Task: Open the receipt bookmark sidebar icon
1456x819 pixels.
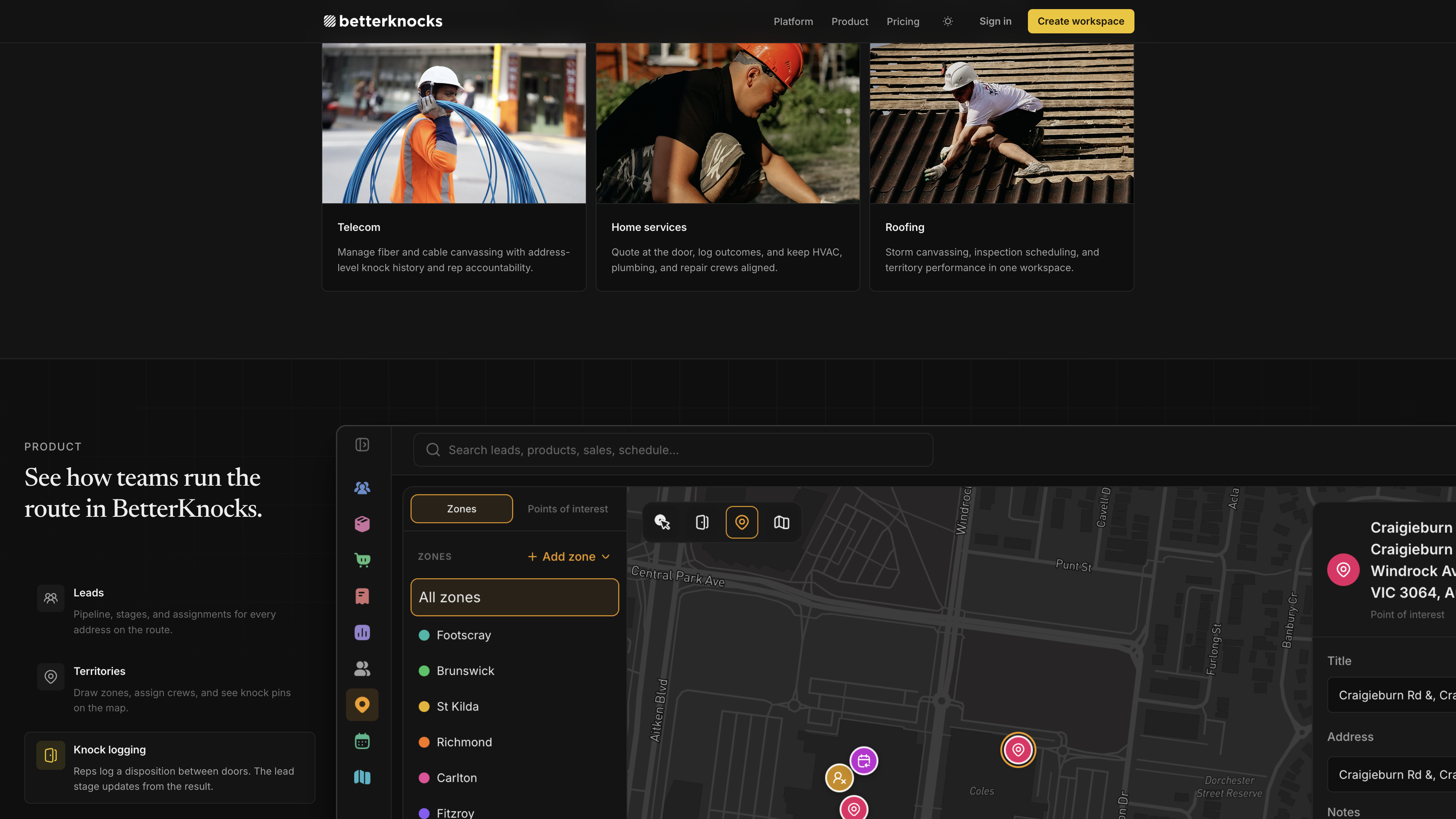Action: (362, 596)
